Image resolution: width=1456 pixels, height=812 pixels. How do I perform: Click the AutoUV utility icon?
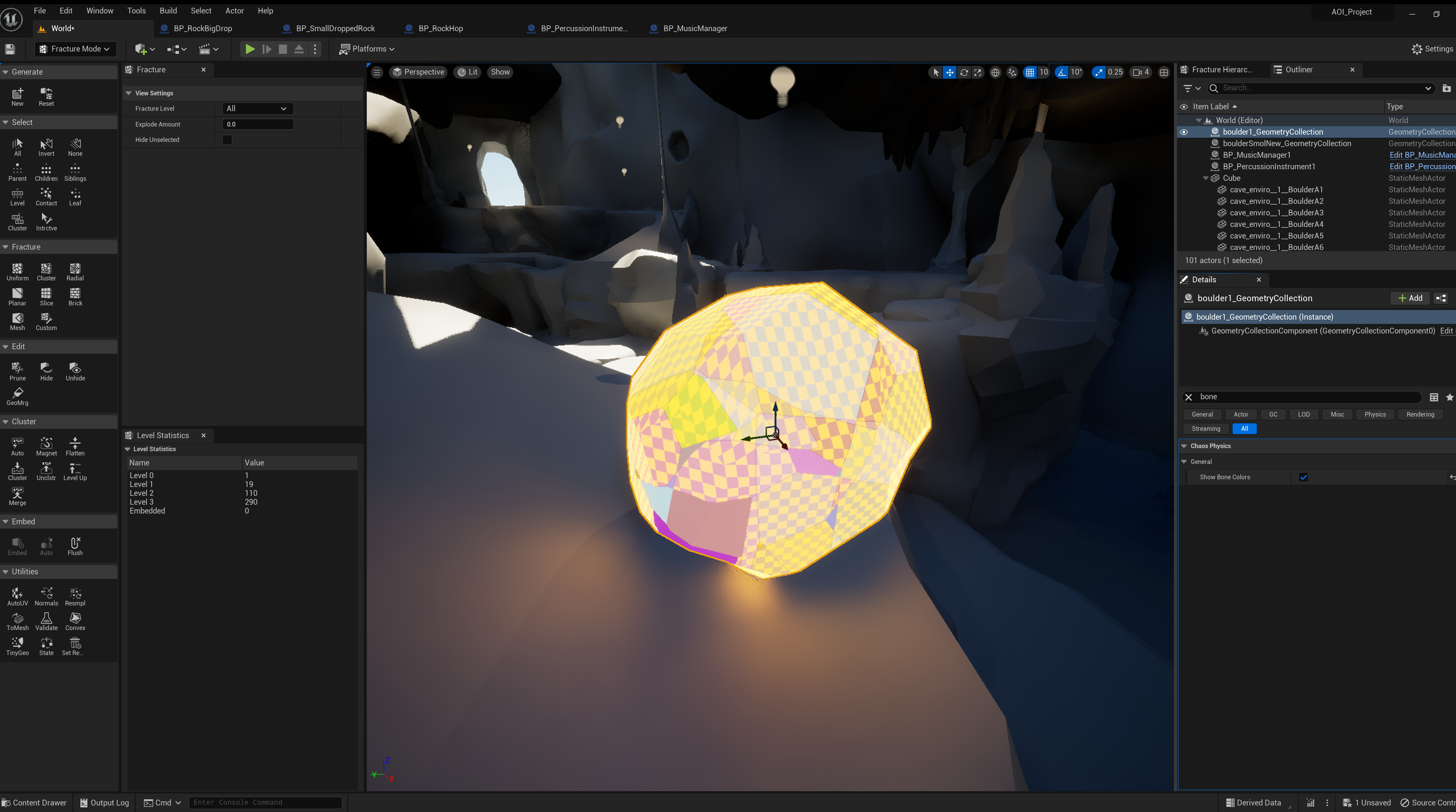[x=17, y=596]
